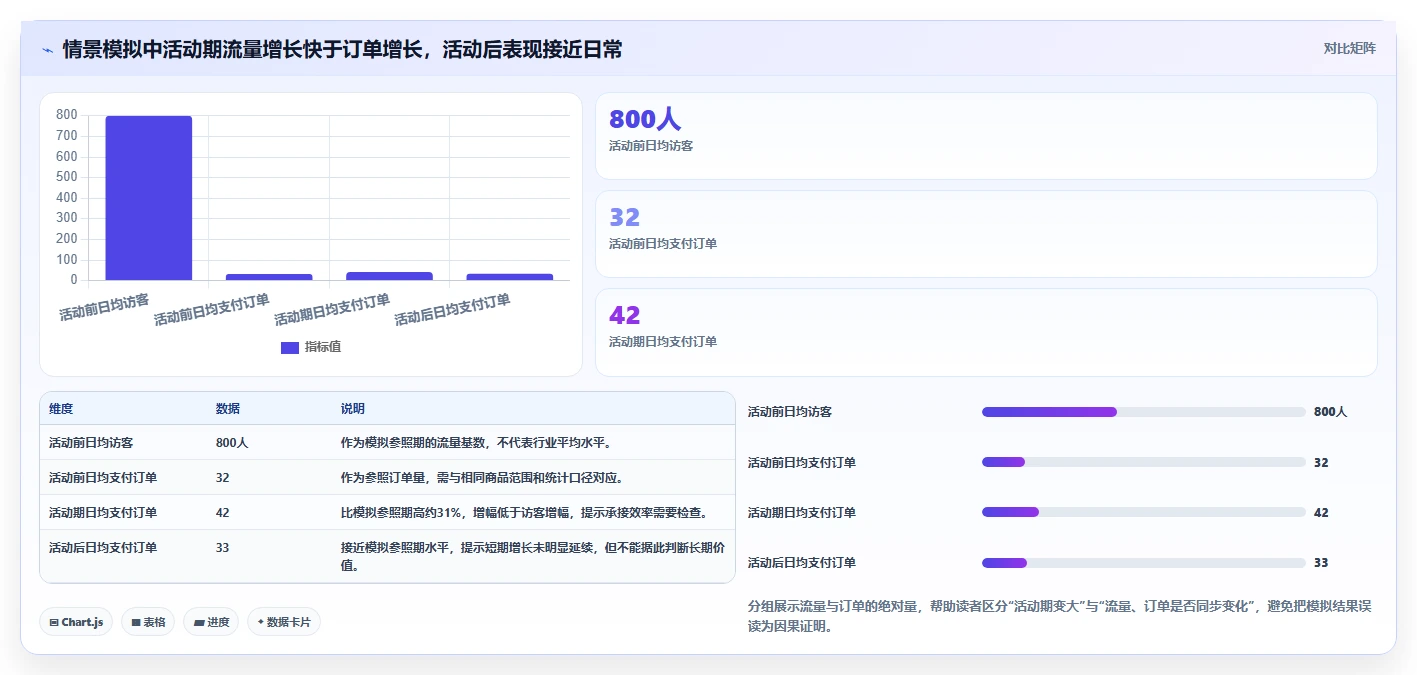Click the 100 y-axis tick label
This screenshot has height=675, width=1417.
click(x=67, y=260)
